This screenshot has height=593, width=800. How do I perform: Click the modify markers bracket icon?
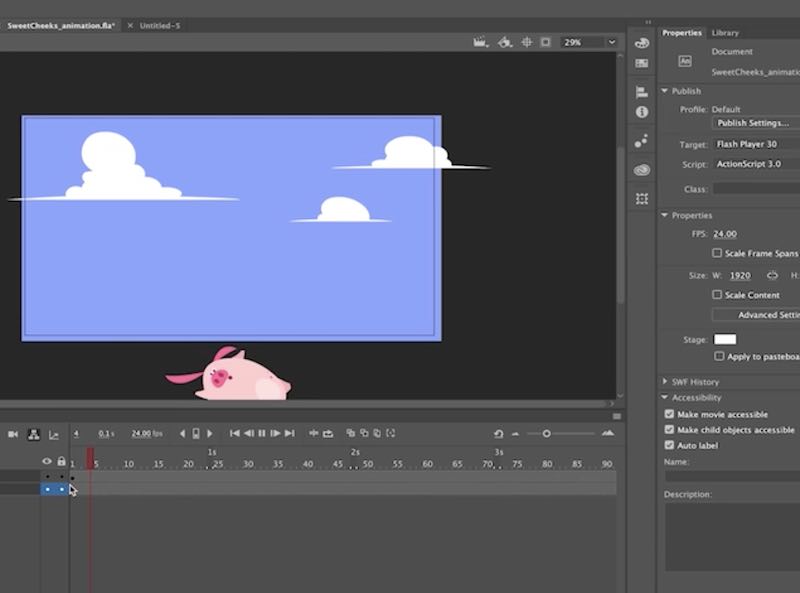[390, 433]
